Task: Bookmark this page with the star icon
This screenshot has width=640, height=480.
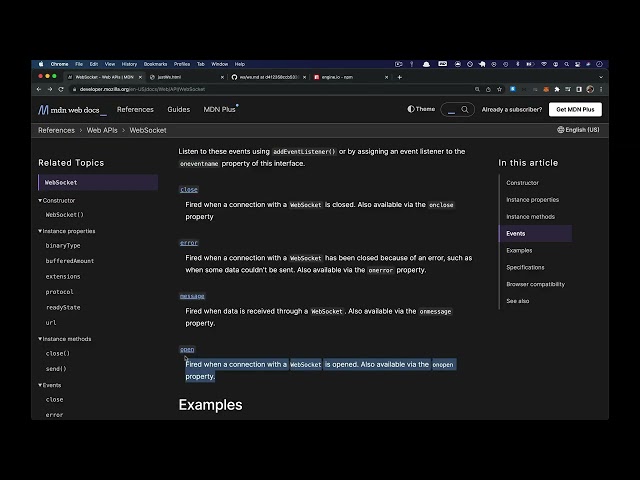Action: 499,89
